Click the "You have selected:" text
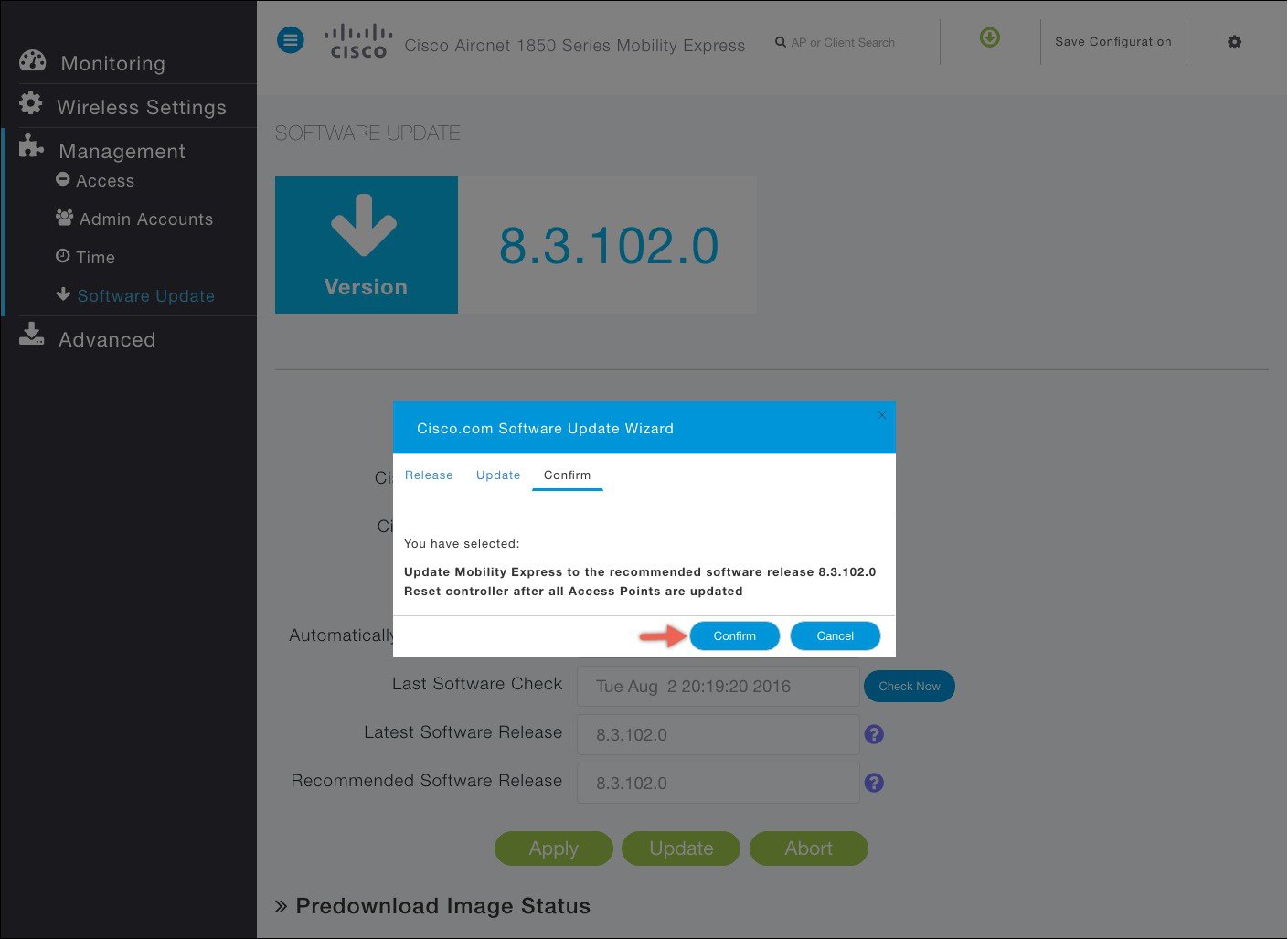Image resolution: width=1288 pixels, height=939 pixels. [x=462, y=544]
